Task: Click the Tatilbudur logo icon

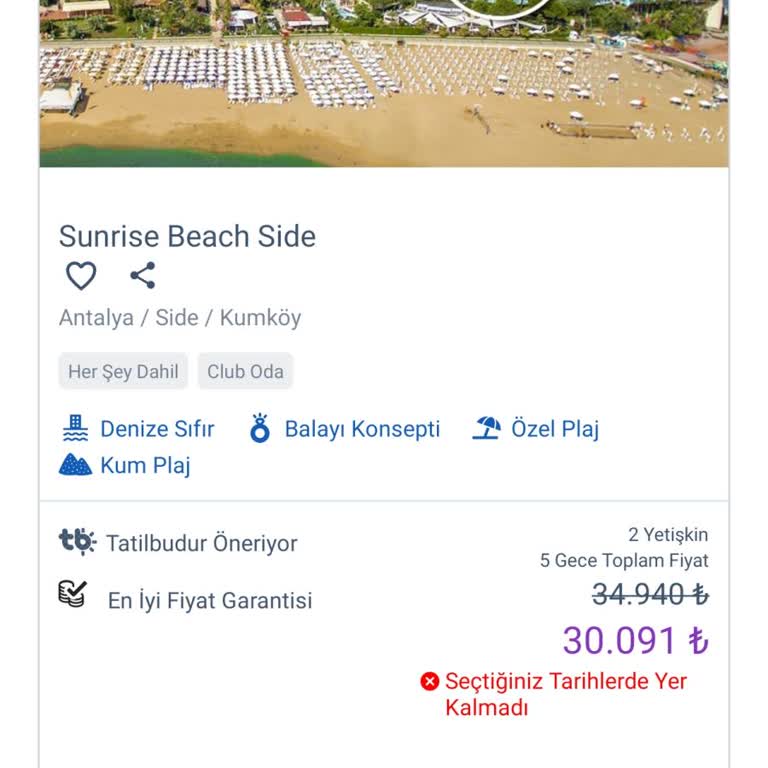Action: tap(77, 542)
